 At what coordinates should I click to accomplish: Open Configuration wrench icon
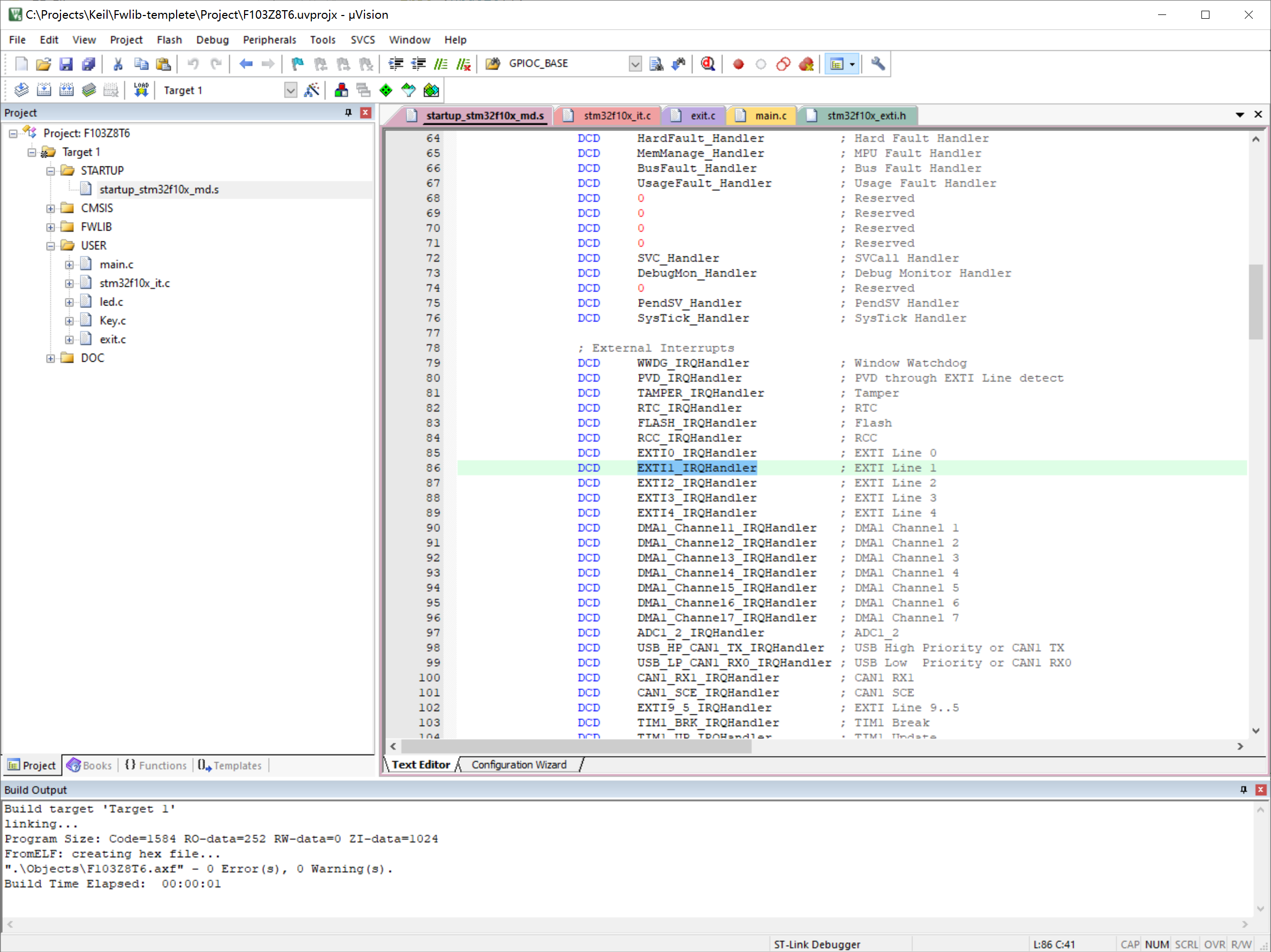tap(878, 64)
